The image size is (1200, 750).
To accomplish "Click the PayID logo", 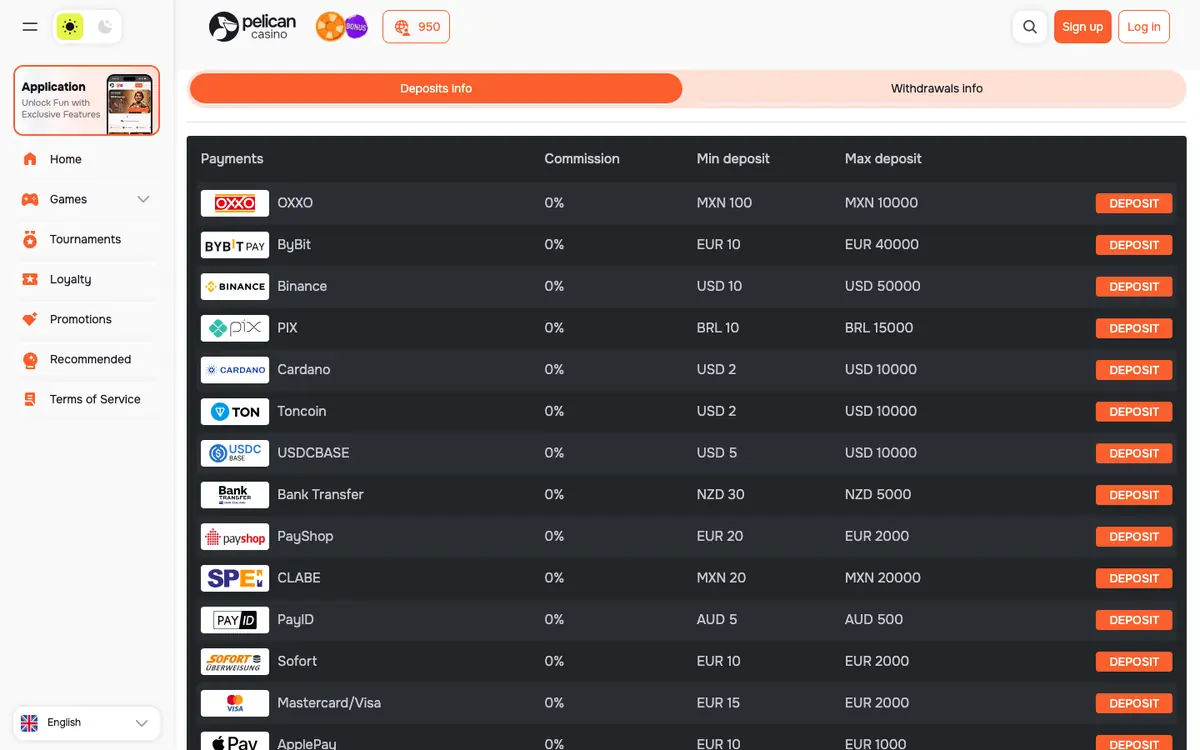I will point(235,620).
